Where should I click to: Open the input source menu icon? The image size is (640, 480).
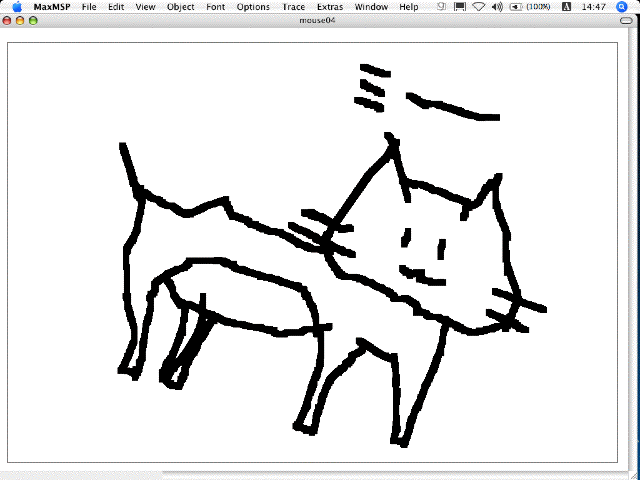[x=567, y=7]
